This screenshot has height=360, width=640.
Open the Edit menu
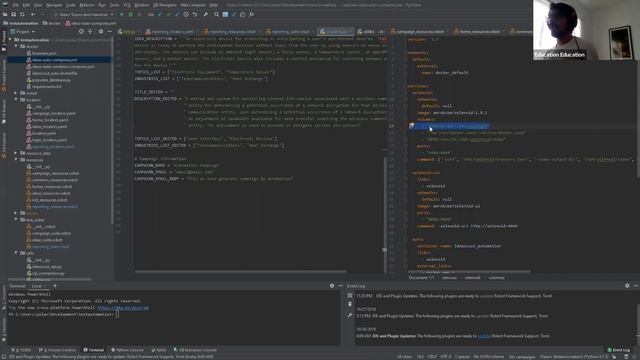click(x=26, y=5)
